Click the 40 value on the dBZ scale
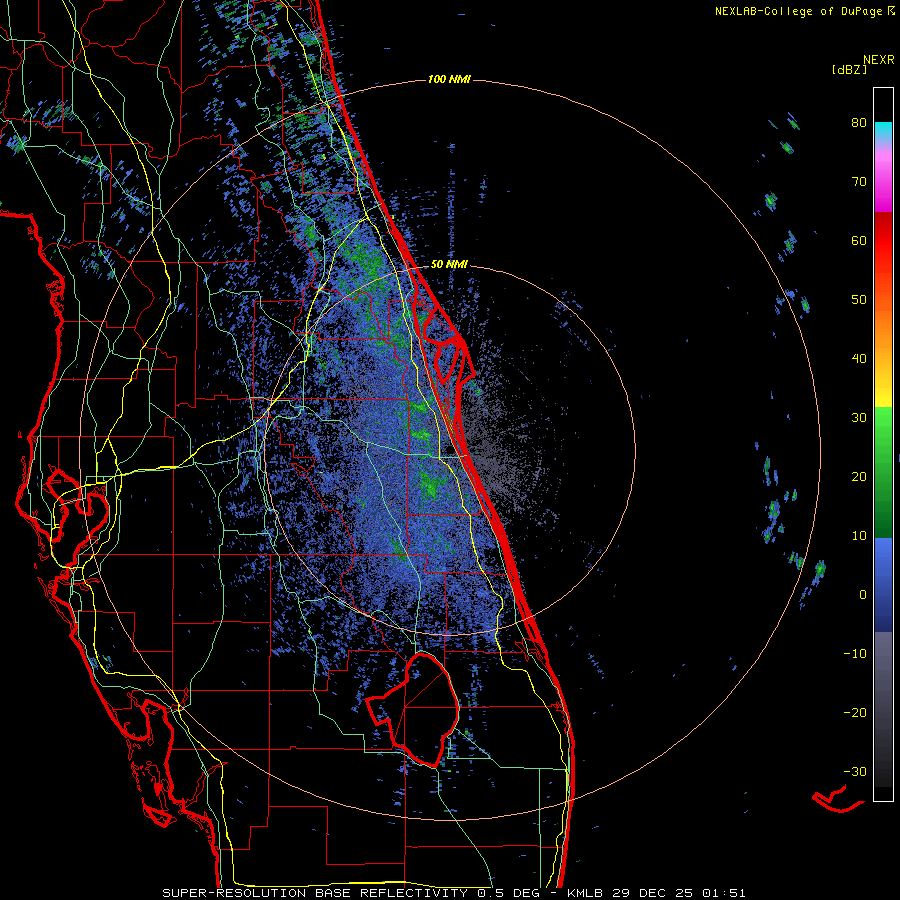 (859, 358)
